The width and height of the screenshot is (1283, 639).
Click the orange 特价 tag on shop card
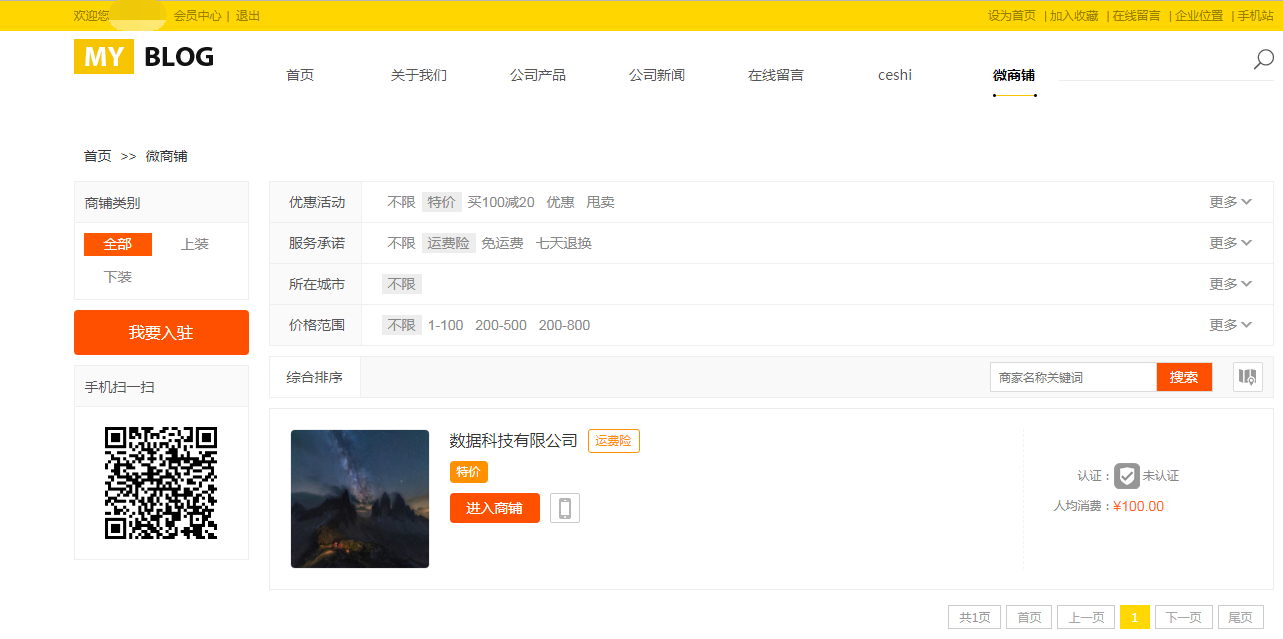pos(469,472)
